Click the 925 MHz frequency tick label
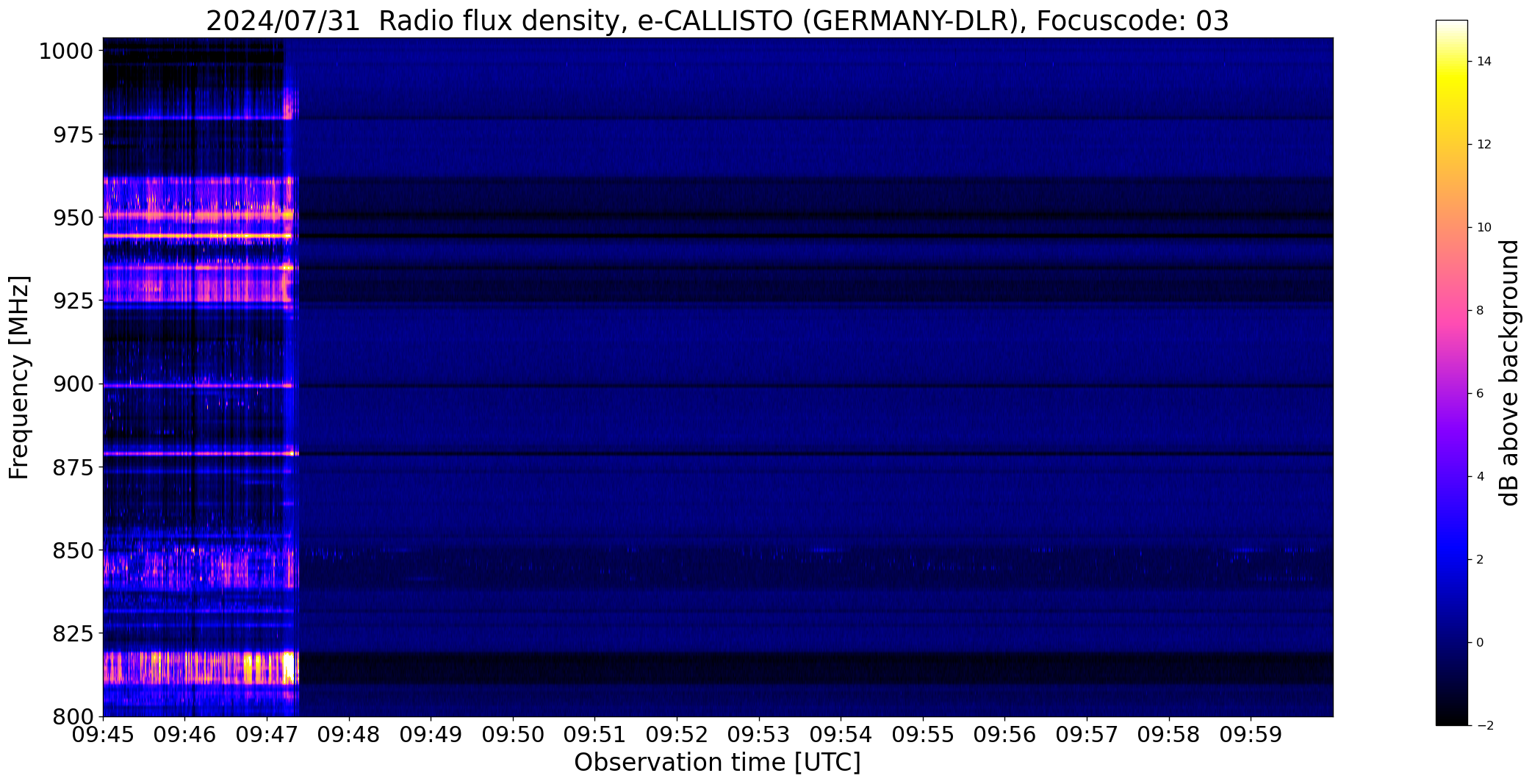This screenshot has height=784, width=1532. (x=73, y=301)
